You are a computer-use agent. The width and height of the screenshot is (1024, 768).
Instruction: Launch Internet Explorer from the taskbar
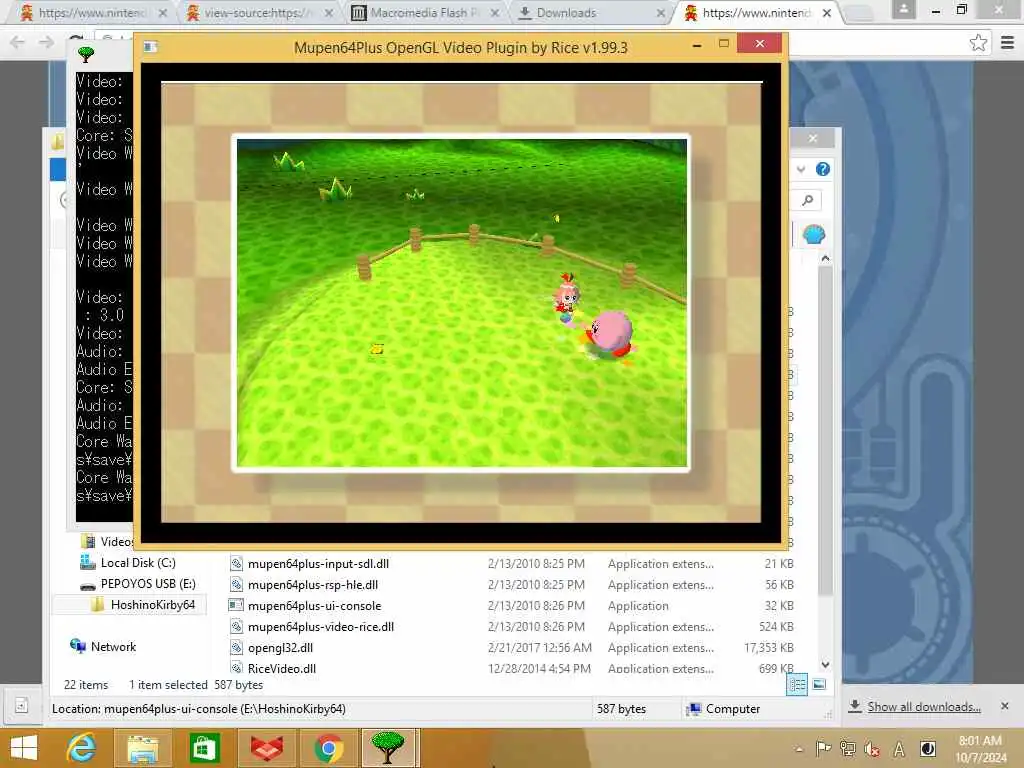82,748
